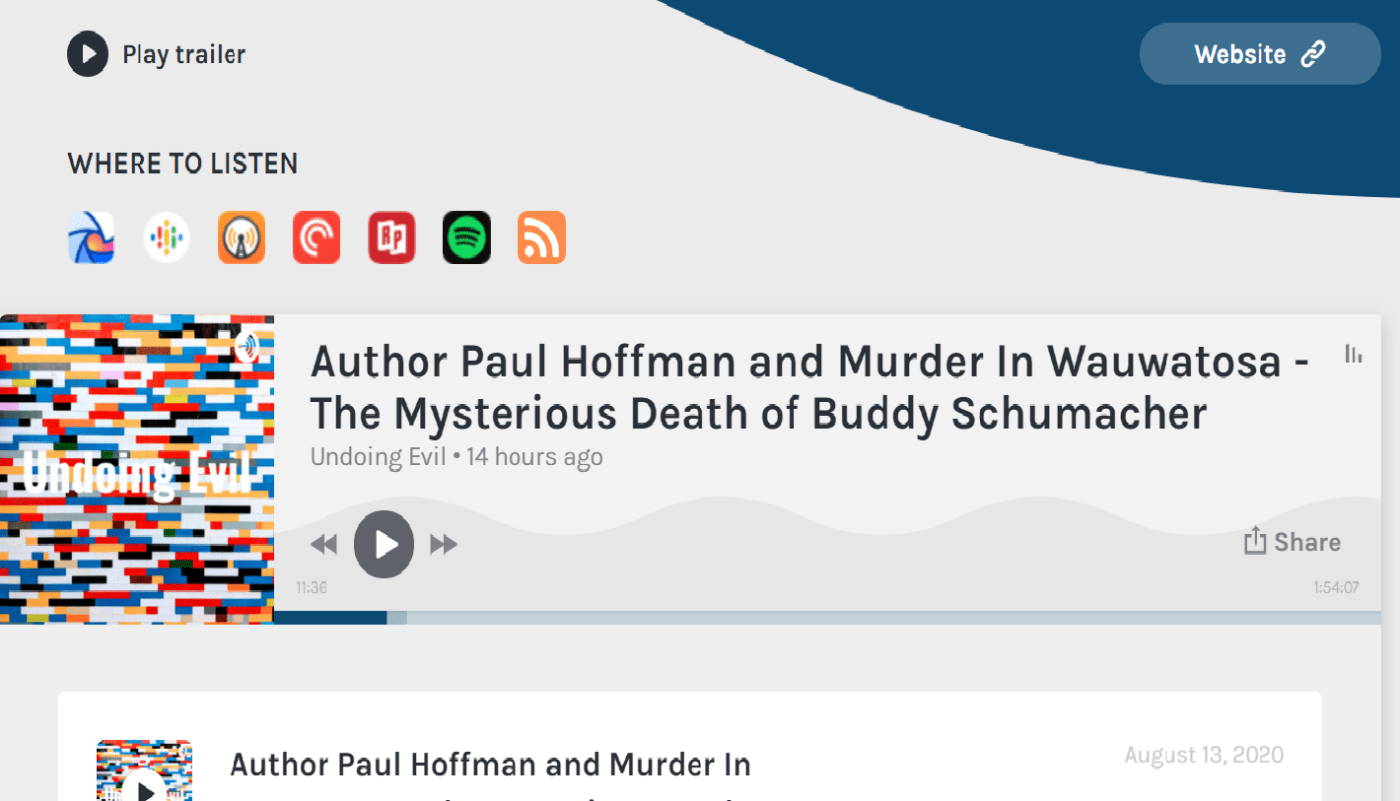
Task: Listen on Spotify via its icon
Action: click(x=466, y=238)
